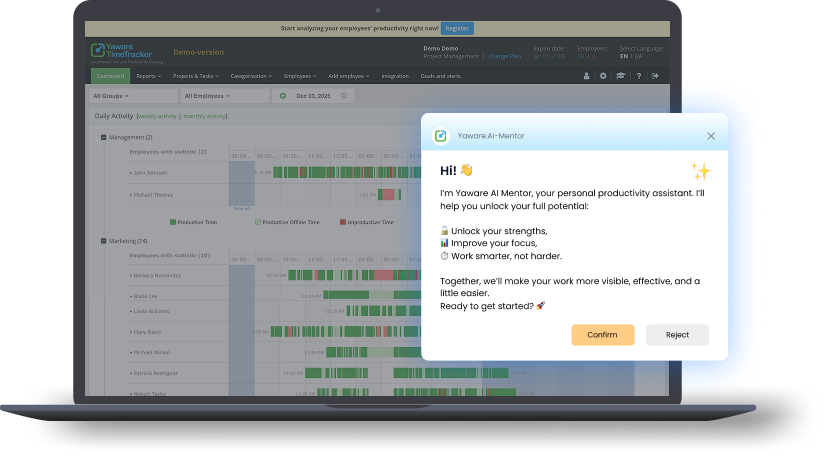
Task: Click the user profile icon in navbar
Action: coord(586,76)
